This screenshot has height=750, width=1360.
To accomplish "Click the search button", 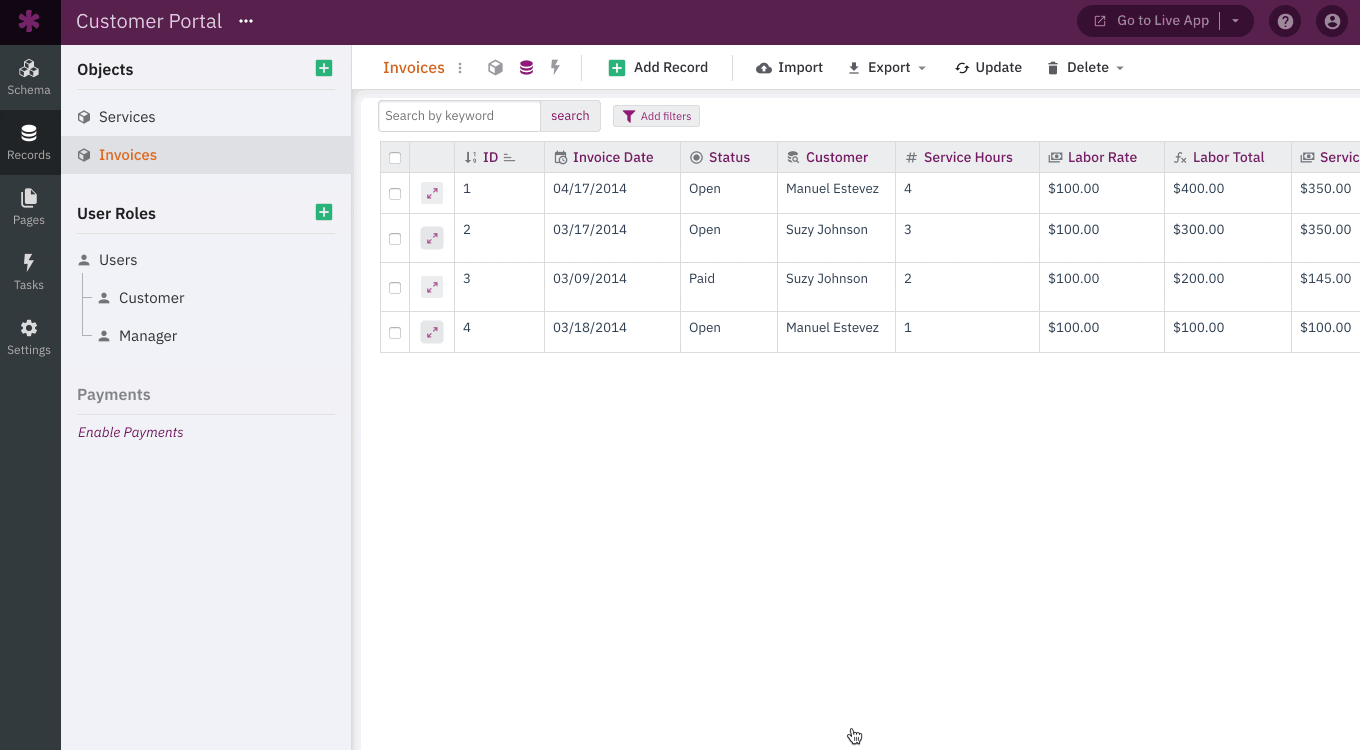I will 570,116.
